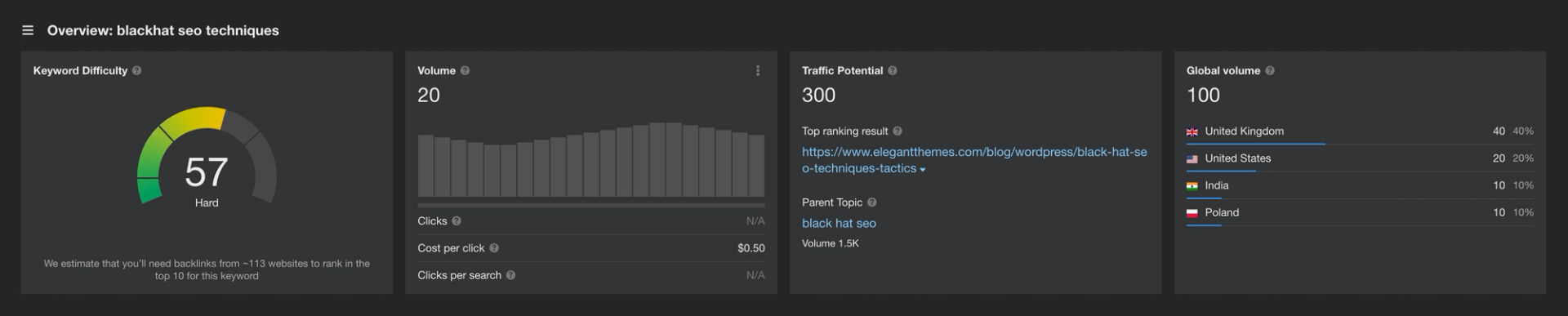Open the 'black hat seo' parent topic link
Viewport: 1568px width, 316px height.
pos(839,223)
